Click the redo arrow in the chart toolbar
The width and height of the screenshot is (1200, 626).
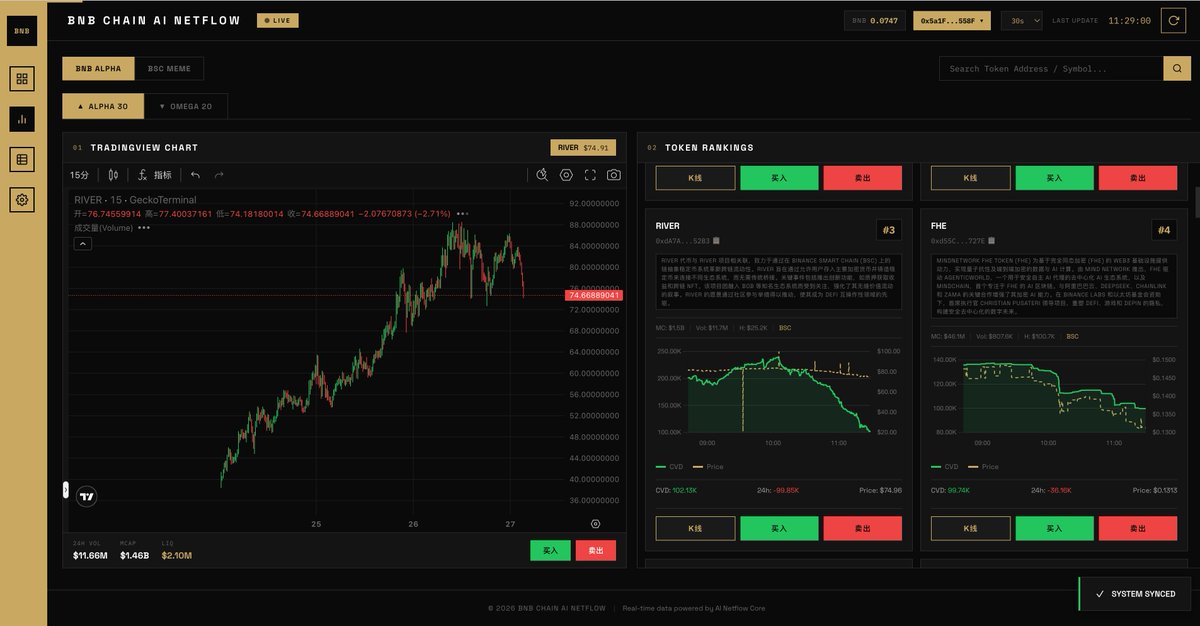218,175
